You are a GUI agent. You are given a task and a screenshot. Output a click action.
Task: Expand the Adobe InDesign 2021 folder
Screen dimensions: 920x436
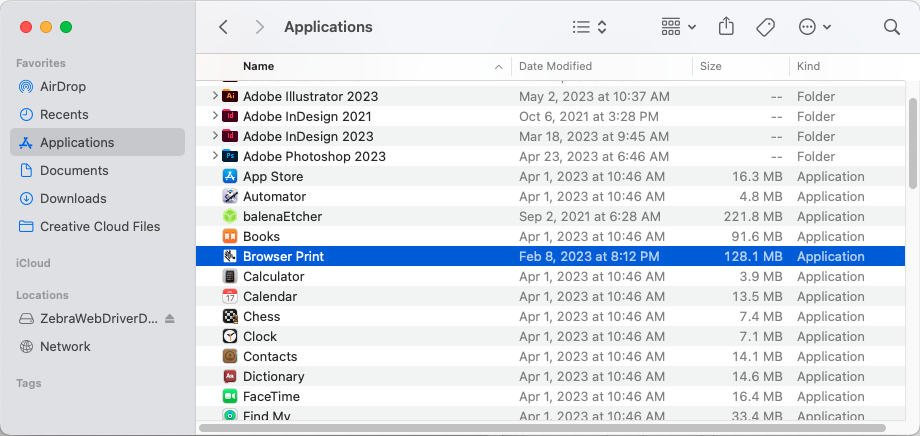[215, 116]
